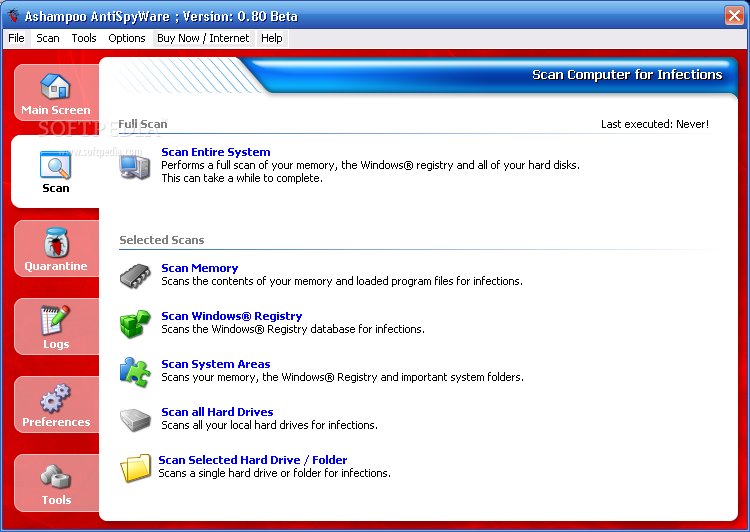Screen dimensions: 750x532
Task: Open the Help menu
Action: pyautogui.click(x=272, y=38)
